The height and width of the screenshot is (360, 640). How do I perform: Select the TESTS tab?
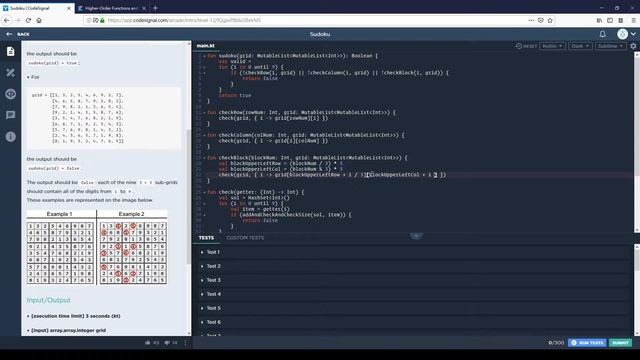pyautogui.click(x=206, y=238)
